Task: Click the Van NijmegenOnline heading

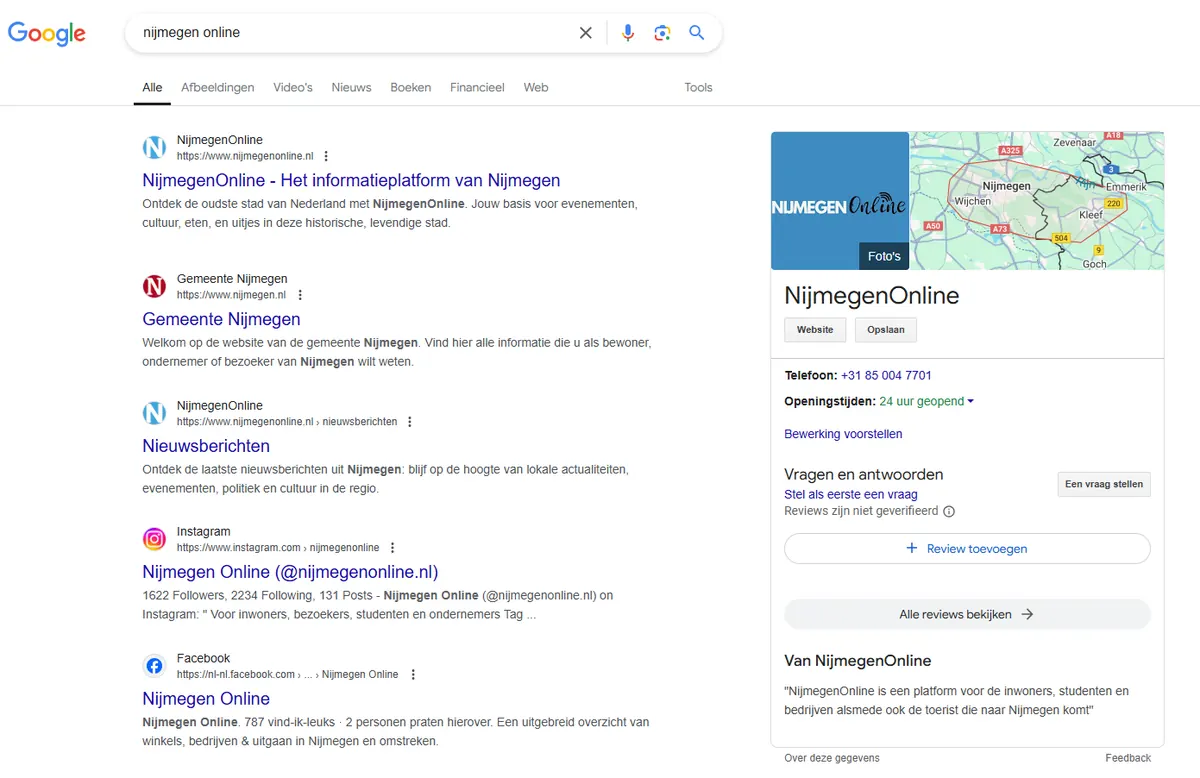Action: [858, 661]
